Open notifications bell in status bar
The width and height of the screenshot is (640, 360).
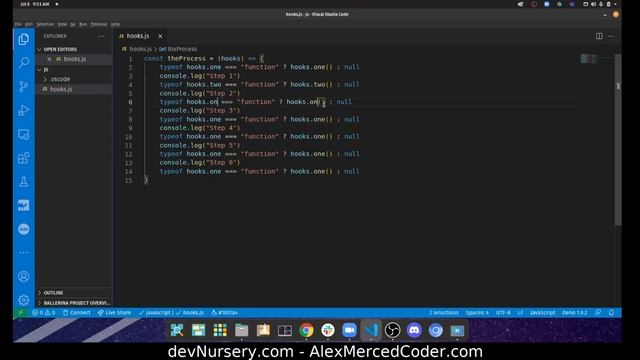[611, 313]
